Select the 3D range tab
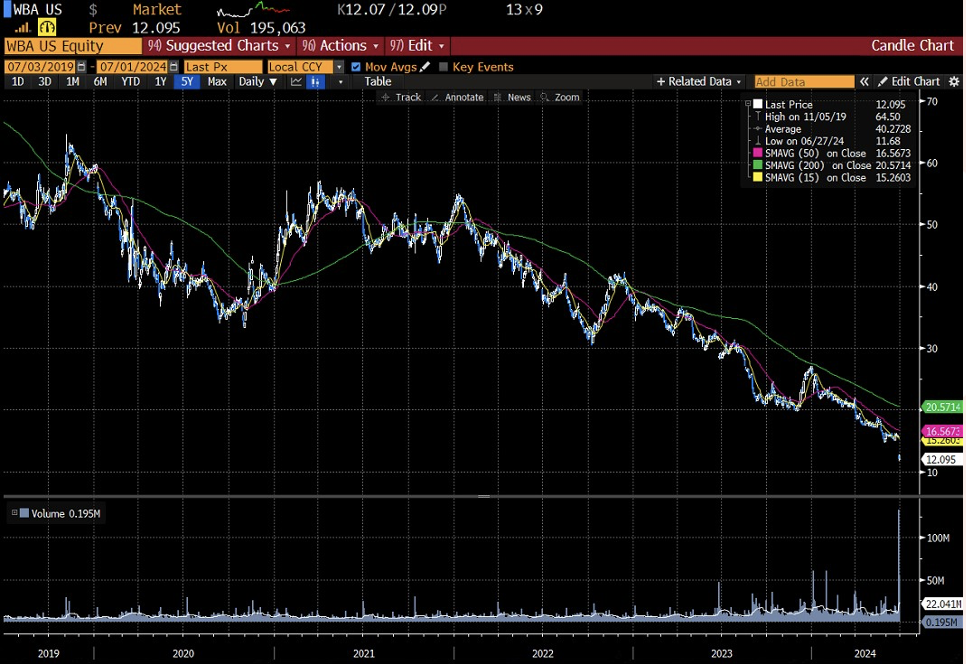Image resolution: width=966 pixels, height=664 pixels. pos(44,81)
